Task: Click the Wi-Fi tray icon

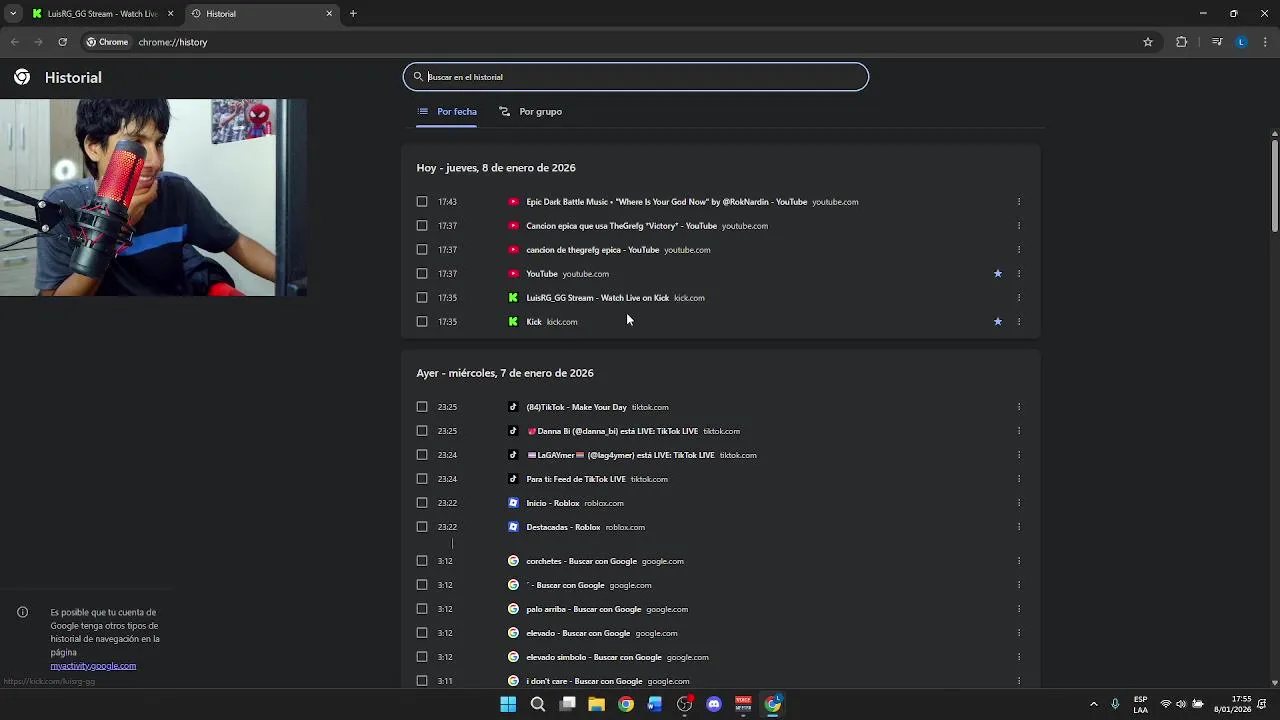Action: click(x=1165, y=704)
